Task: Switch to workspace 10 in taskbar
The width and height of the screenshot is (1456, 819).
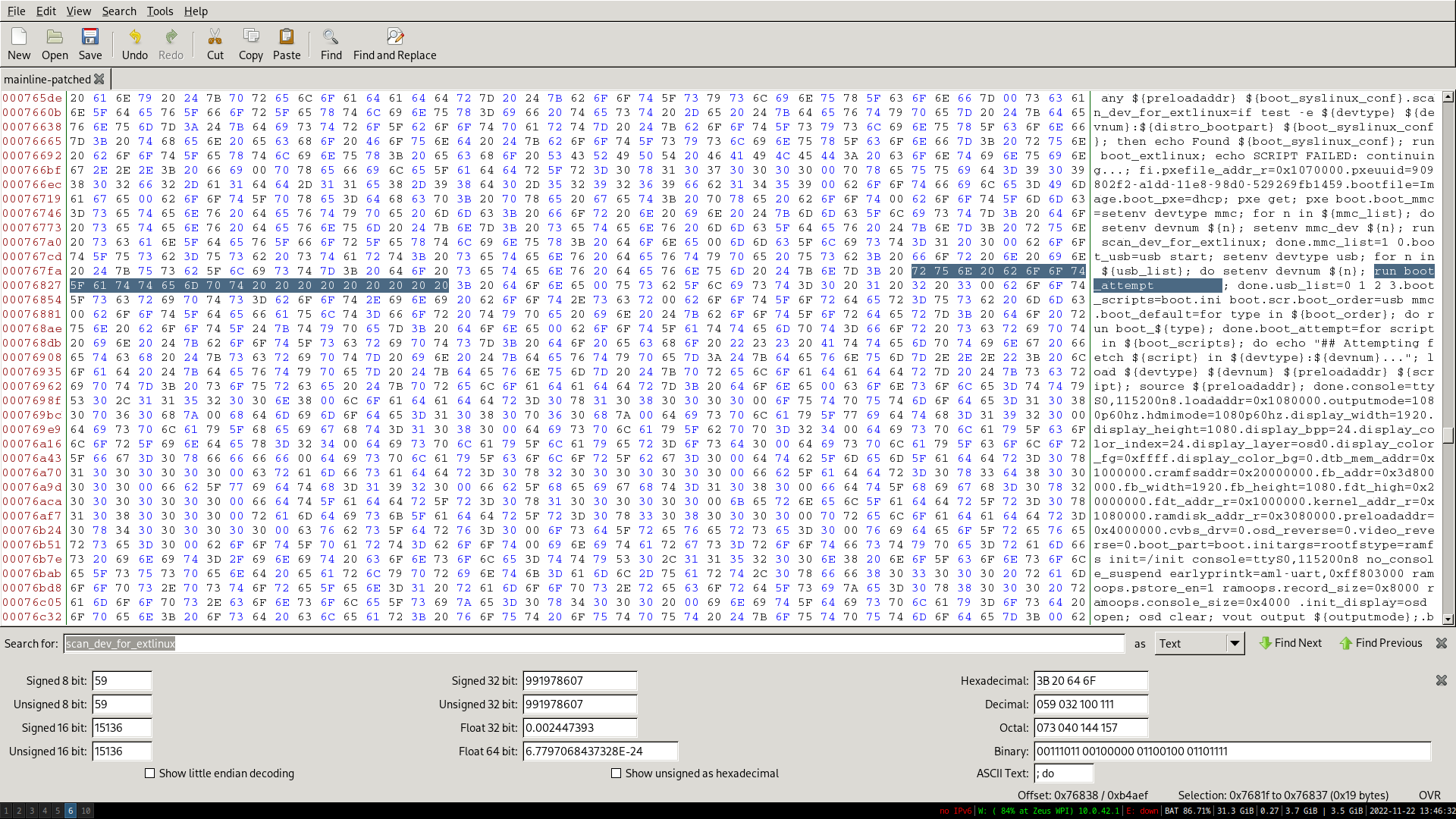Action: pyautogui.click(x=86, y=811)
